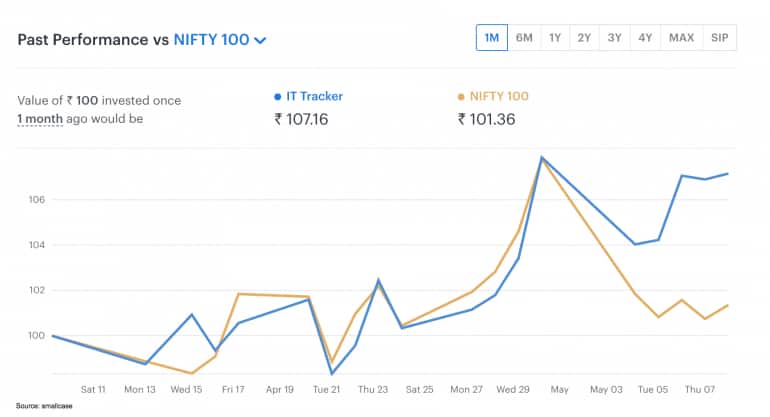Open the NIFTY 100 benchmark dropdown
Viewport: 770px width, 417px height.
coord(220,40)
